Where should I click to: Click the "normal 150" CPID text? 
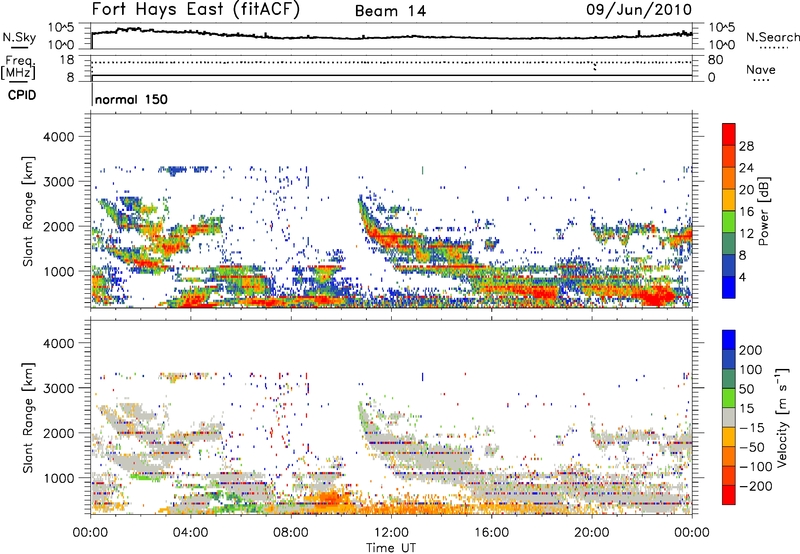point(131,99)
